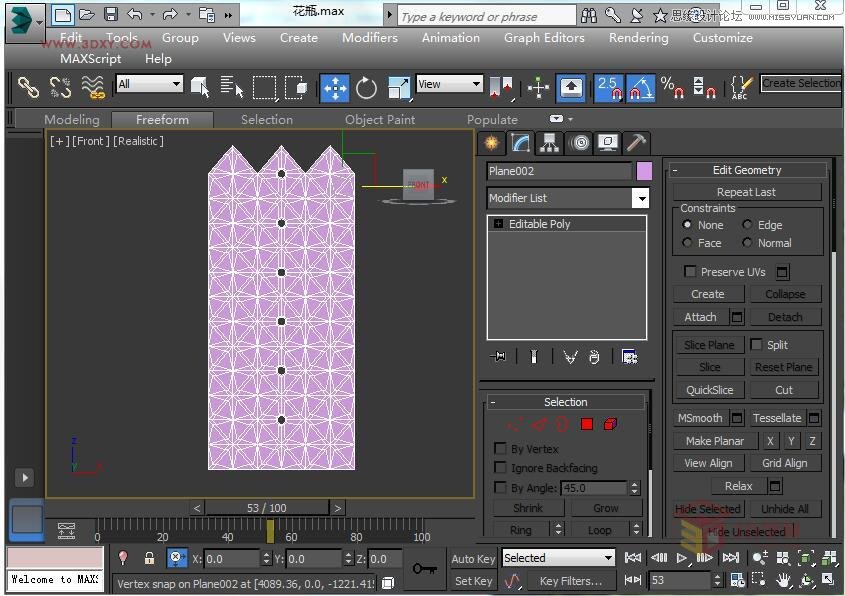
Task: Enable the Preserve UVs checkbox
Action: [x=690, y=272]
